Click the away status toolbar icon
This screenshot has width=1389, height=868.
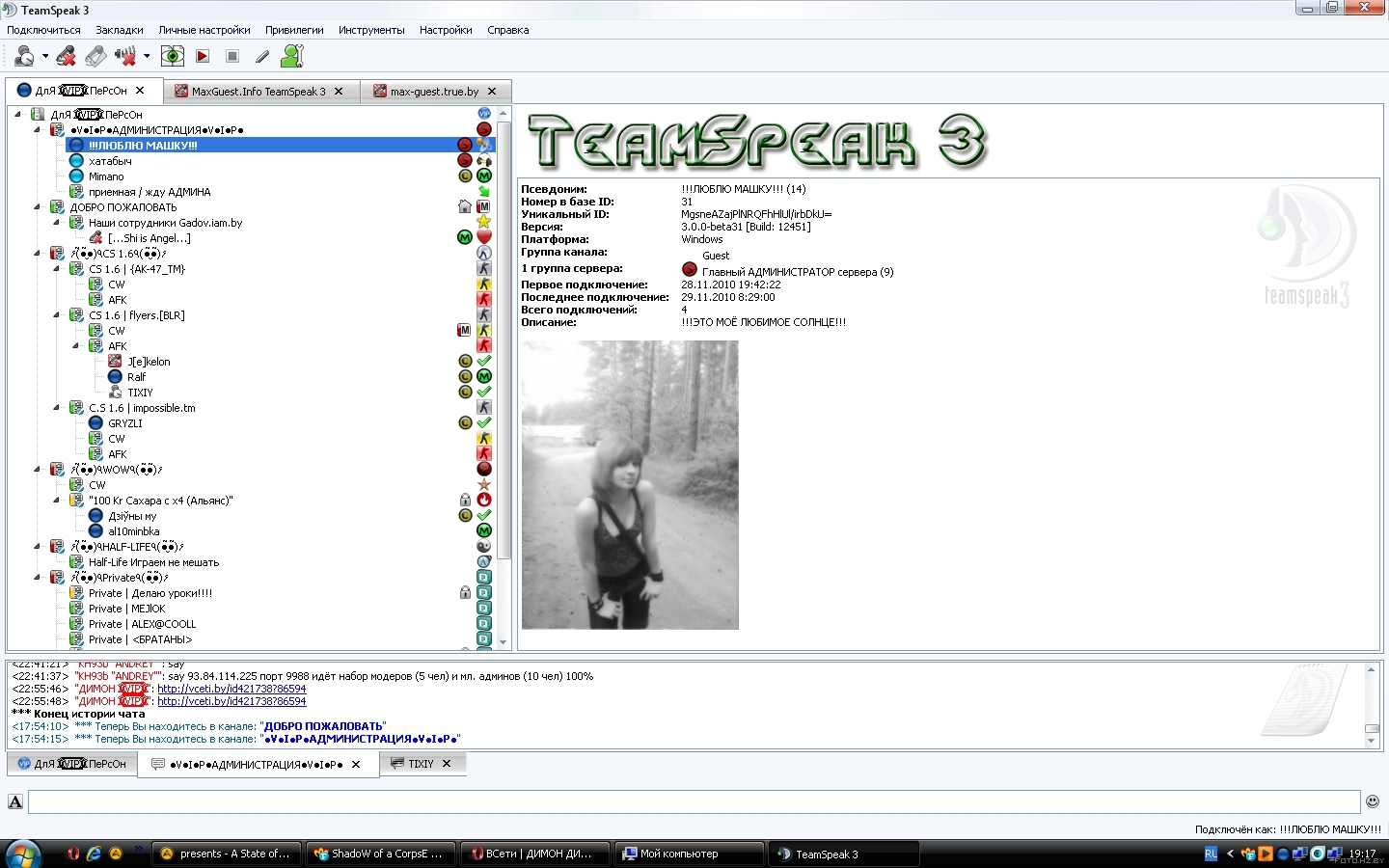coord(24,57)
